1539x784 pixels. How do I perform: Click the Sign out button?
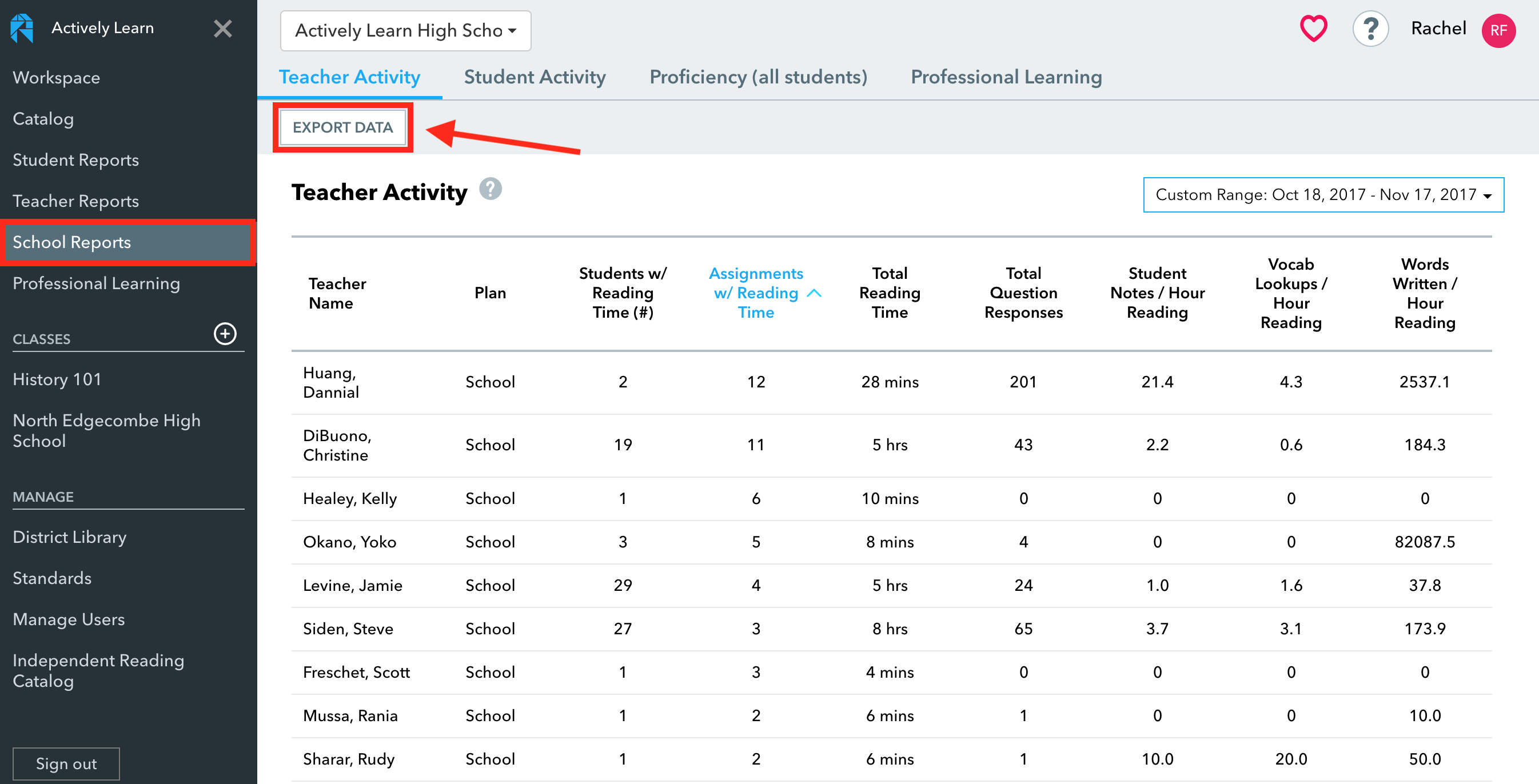coord(66,763)
